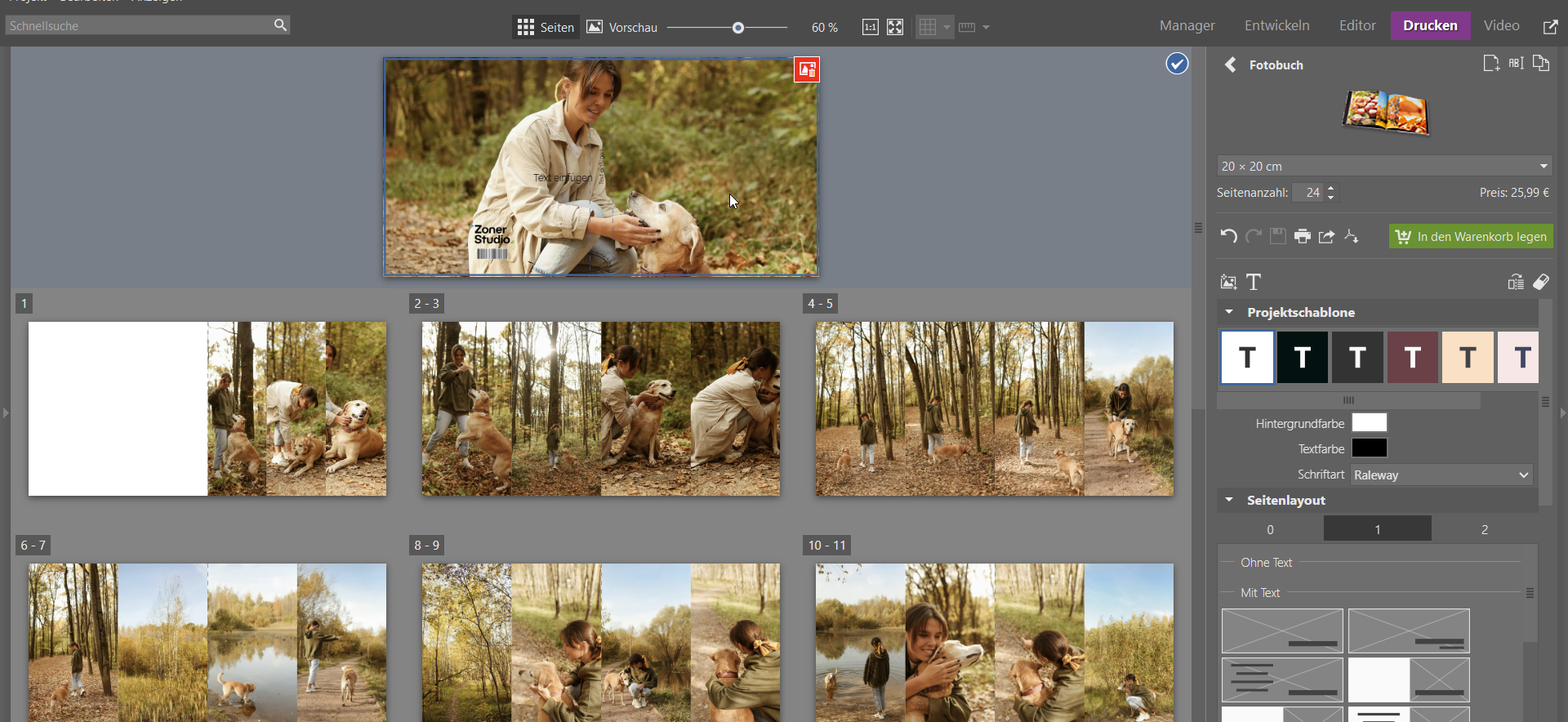This screenshot has width=1568, height=722.
Task: Click the share/export icon
Action: pos(1327,237)
